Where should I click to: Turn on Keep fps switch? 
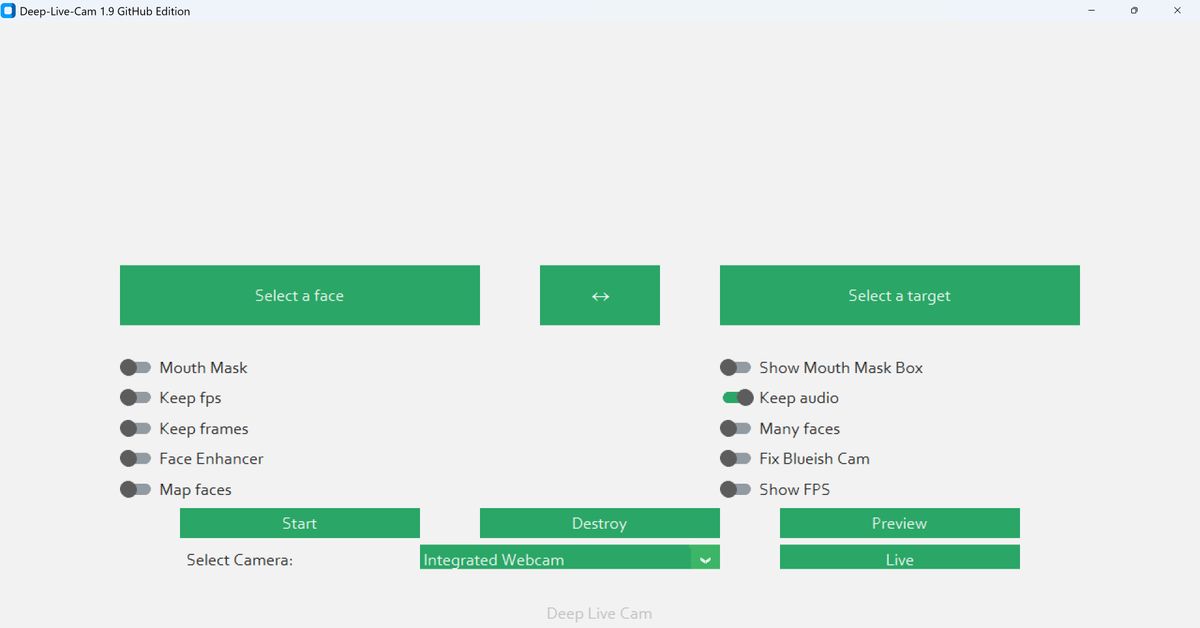point(135,398)
